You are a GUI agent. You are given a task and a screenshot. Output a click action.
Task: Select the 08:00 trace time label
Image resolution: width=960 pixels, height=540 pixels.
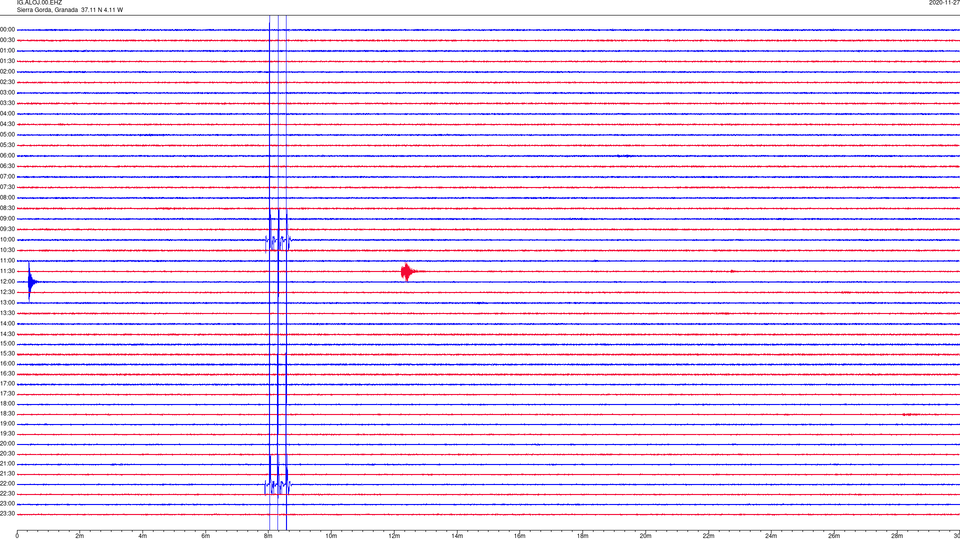pos(7,197)
